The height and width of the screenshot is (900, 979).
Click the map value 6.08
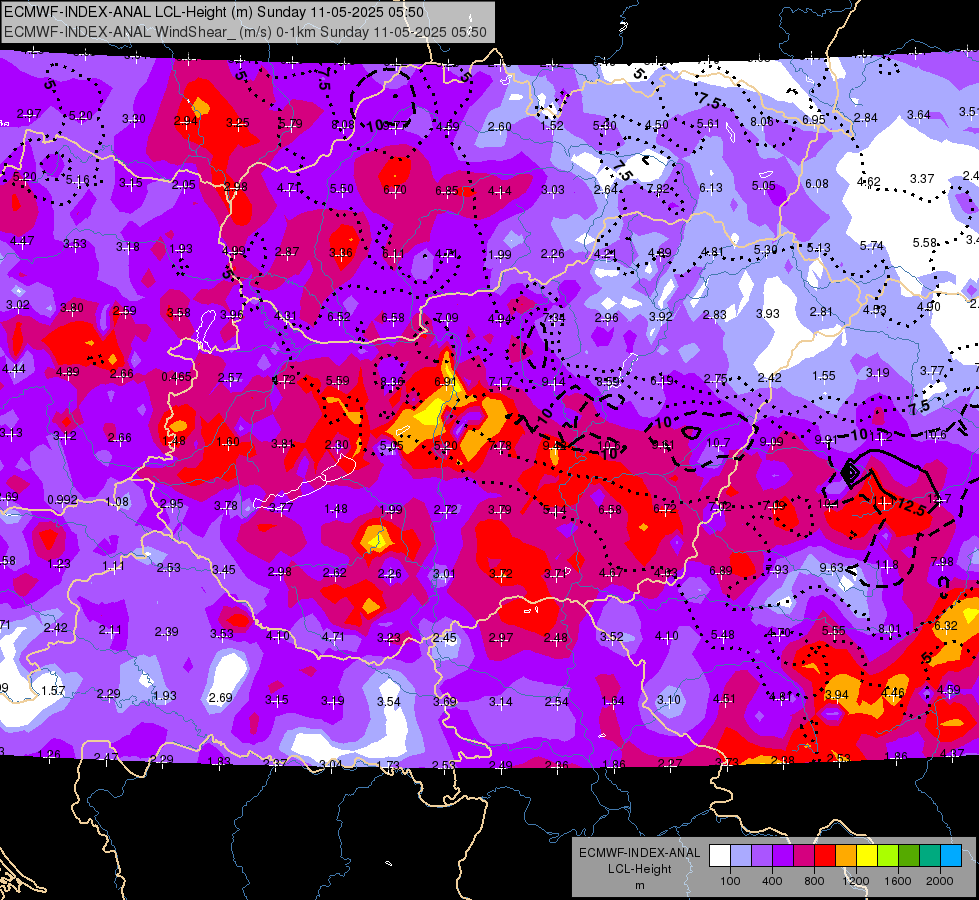tap(817, 184)
